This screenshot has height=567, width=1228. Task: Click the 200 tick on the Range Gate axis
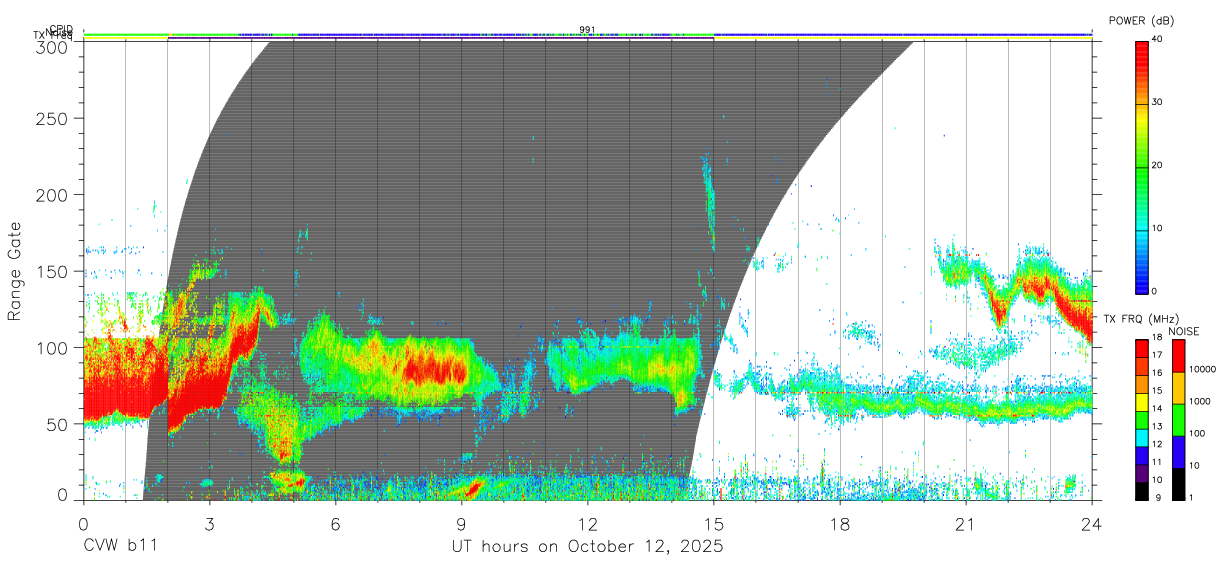54,194
